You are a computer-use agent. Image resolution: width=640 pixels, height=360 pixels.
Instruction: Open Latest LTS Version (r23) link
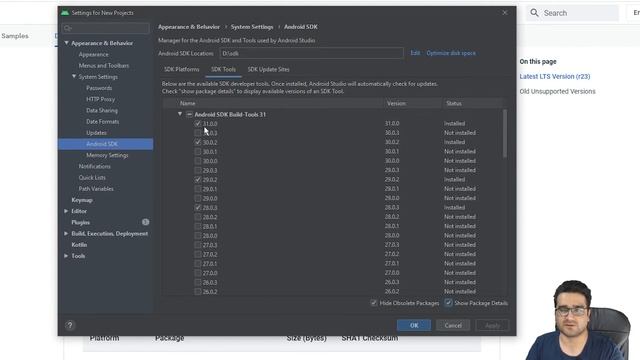[x=555, y=76]
